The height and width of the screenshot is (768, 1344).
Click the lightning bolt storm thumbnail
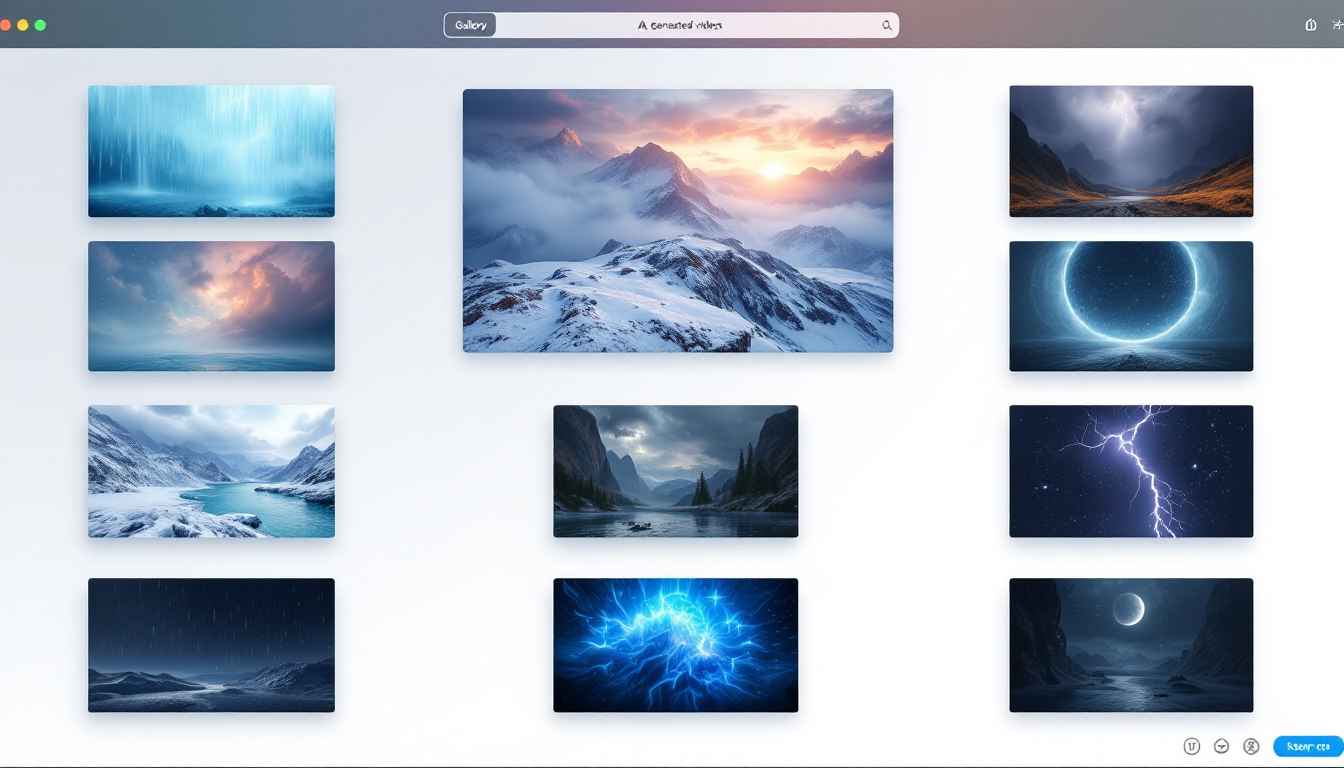(x=1130, y=470)
